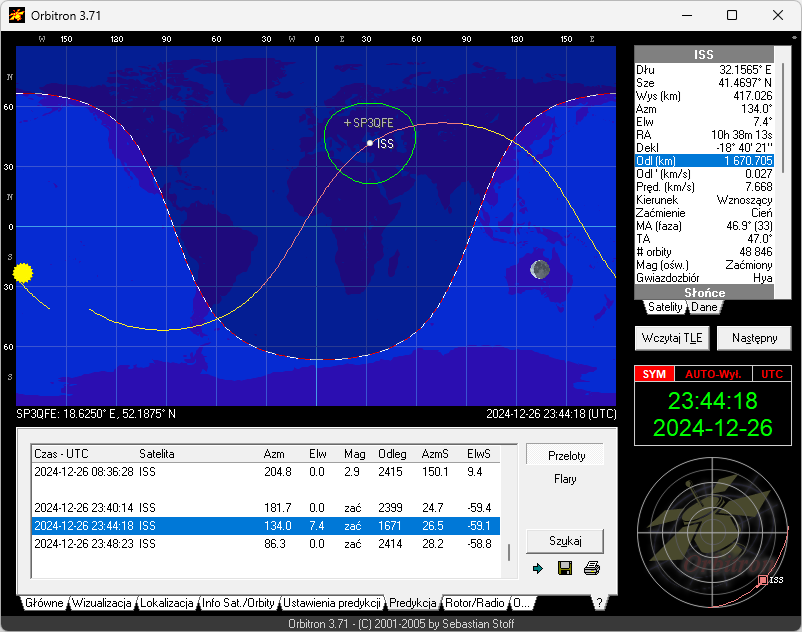Image resolution: width=802 pixels, height=632 pixels.
Task: Click the AzmS column header
Action: (441, 454)
